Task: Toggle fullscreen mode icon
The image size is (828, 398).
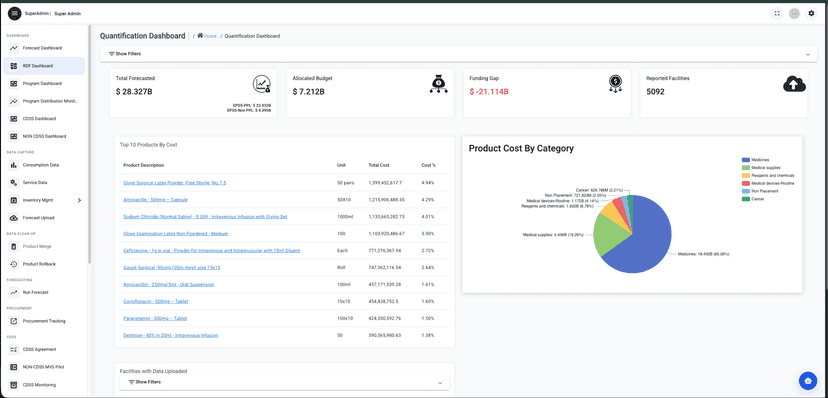Action: pos(777,14)
